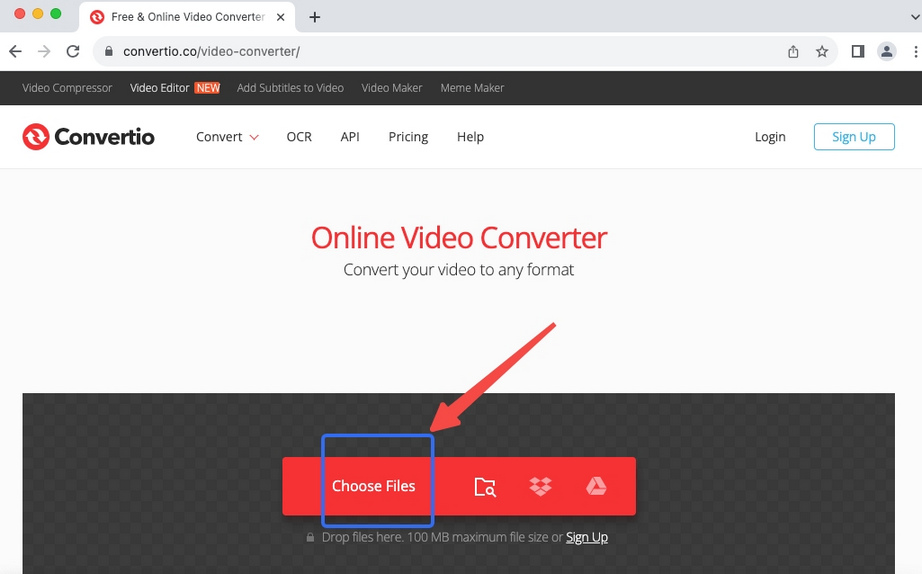
Task: Click the underlined Sign Up link below upload bar
Action: pos(587,537)
